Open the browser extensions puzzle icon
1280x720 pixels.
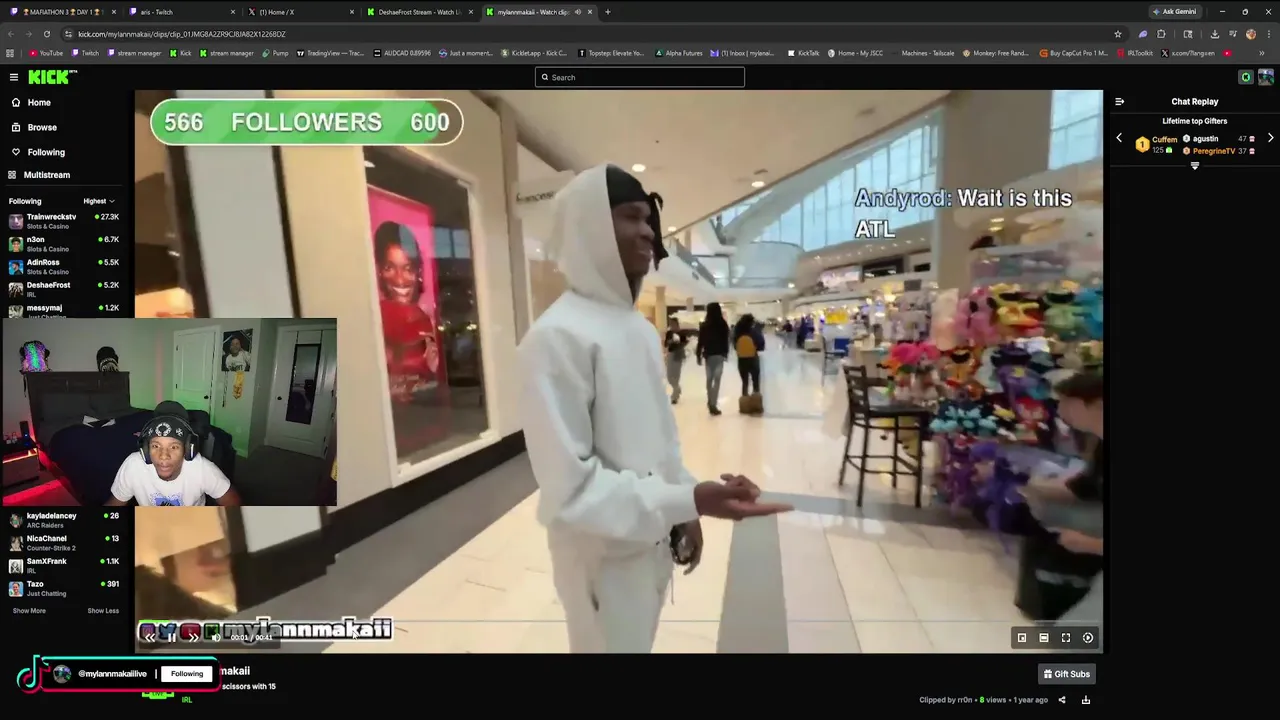[x=1161, y=34]
